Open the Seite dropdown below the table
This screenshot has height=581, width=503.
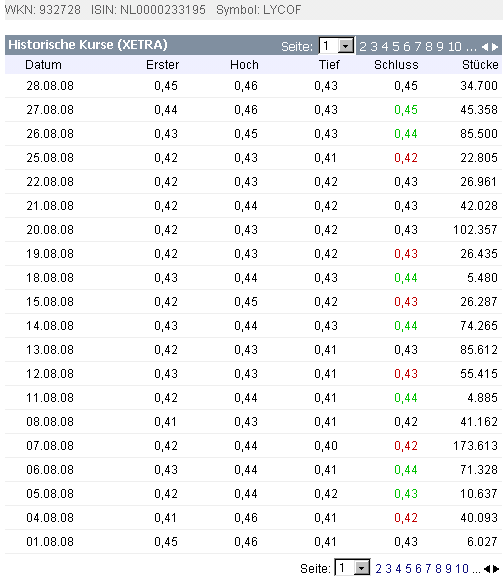point(352,568)
